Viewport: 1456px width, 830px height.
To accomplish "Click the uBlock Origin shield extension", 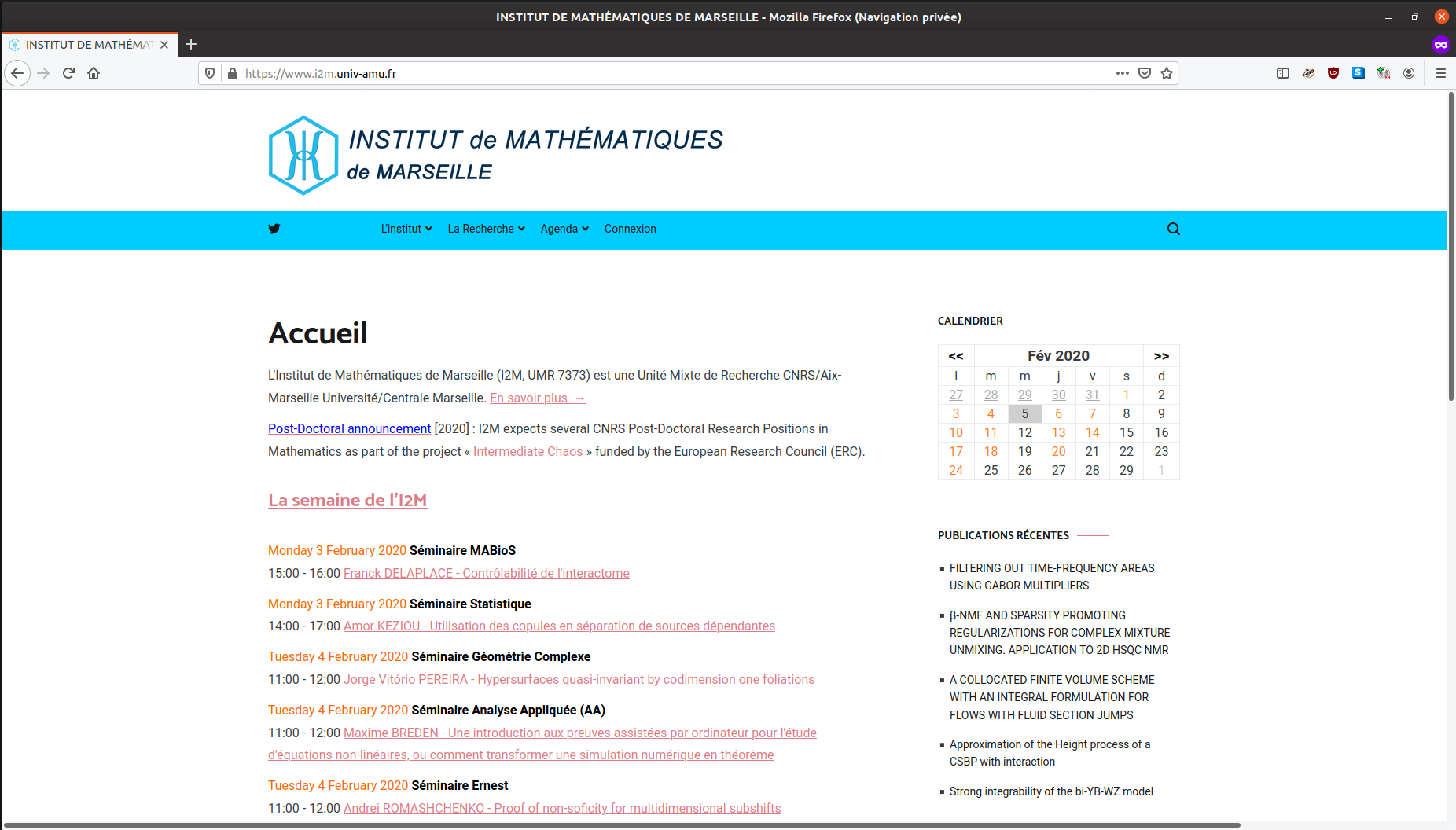I will tap(1333, 73).
